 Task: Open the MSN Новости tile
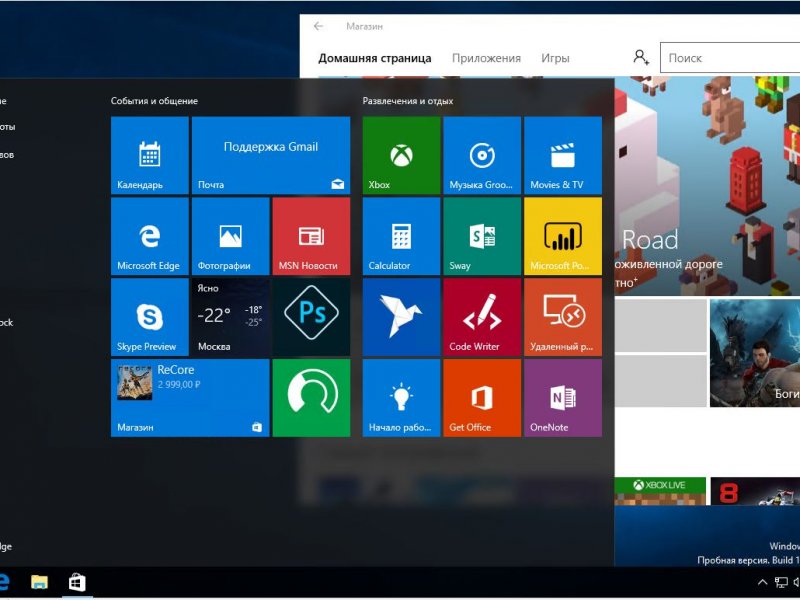(311, 236)
